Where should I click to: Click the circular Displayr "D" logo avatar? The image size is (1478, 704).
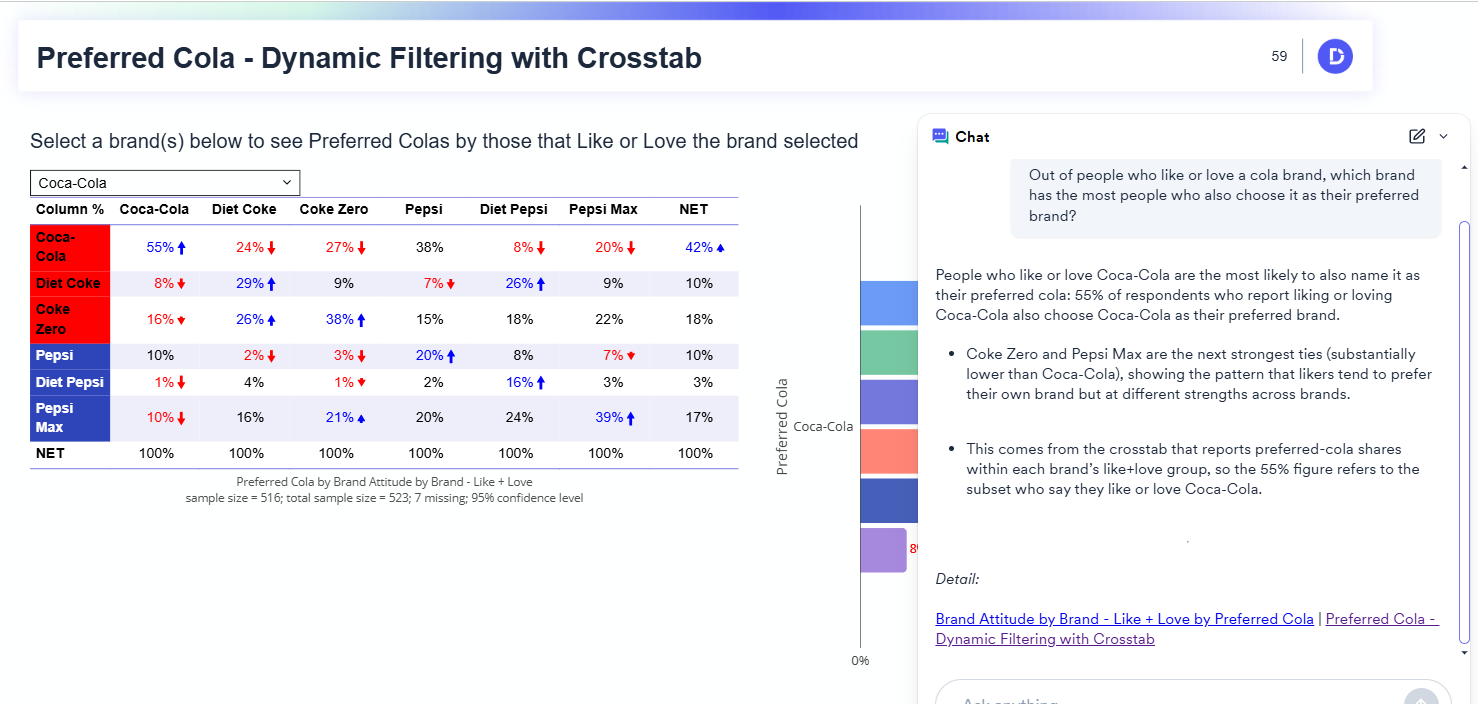[1335, 56]
